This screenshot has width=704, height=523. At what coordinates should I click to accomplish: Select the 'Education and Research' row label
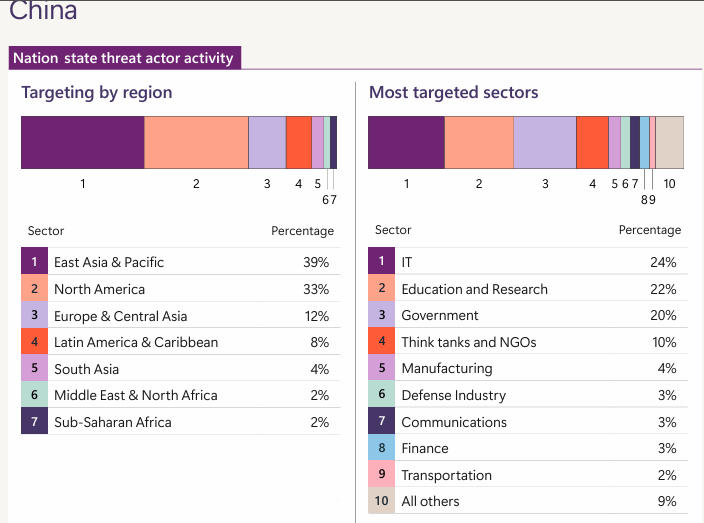[x=474, y=289]
